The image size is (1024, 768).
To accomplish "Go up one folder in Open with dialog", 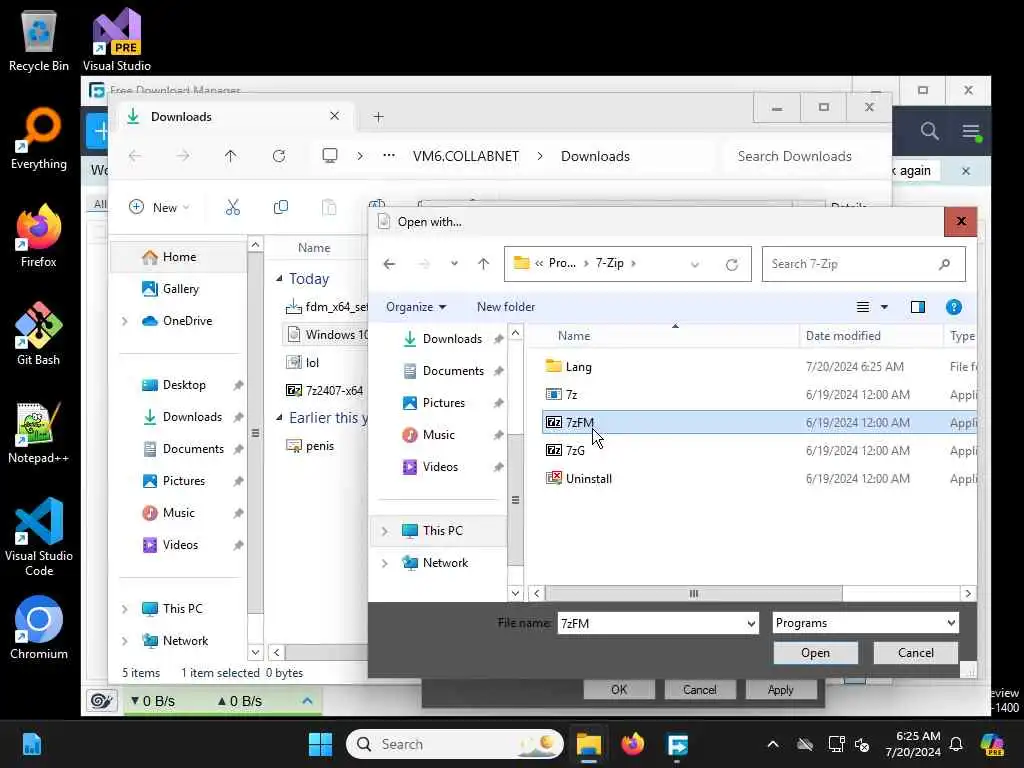I will point(483,264).
